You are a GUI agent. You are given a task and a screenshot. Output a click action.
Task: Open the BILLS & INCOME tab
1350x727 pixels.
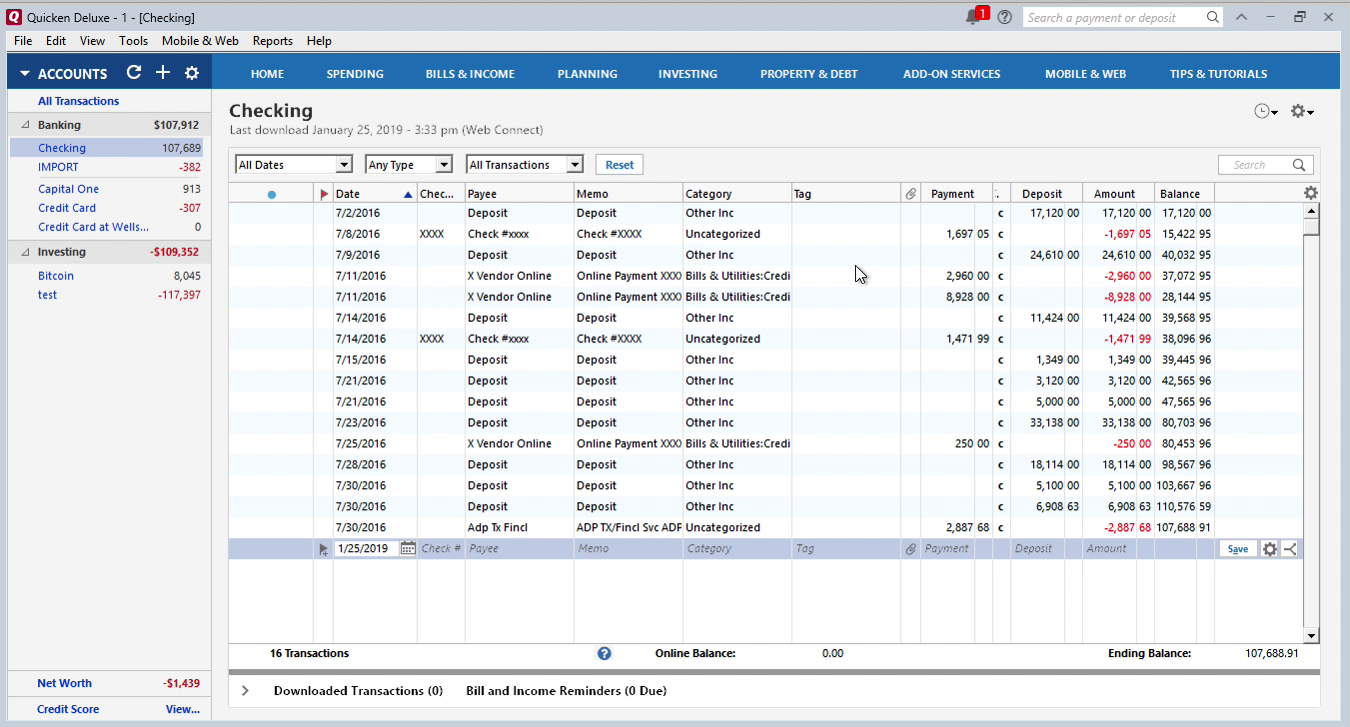470,74
